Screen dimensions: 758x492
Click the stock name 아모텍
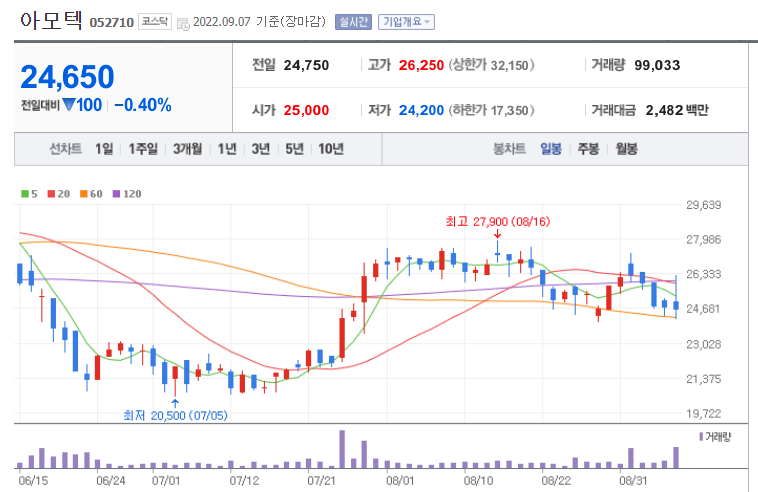(51, 20)
